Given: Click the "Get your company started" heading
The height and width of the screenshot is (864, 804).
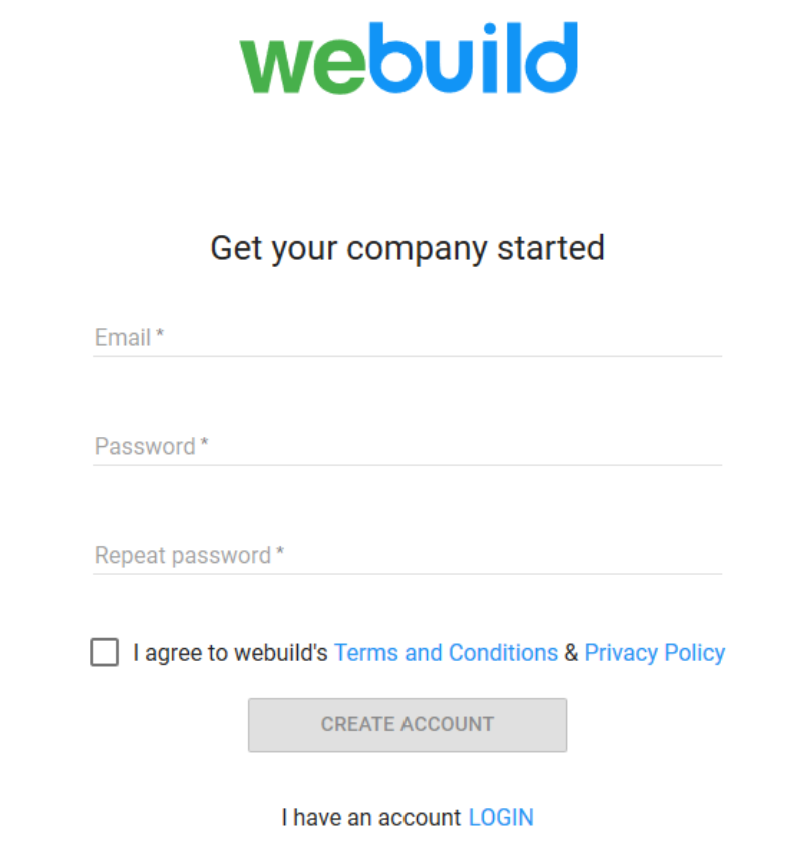Looking at the screenshot, I should [408, 249].
